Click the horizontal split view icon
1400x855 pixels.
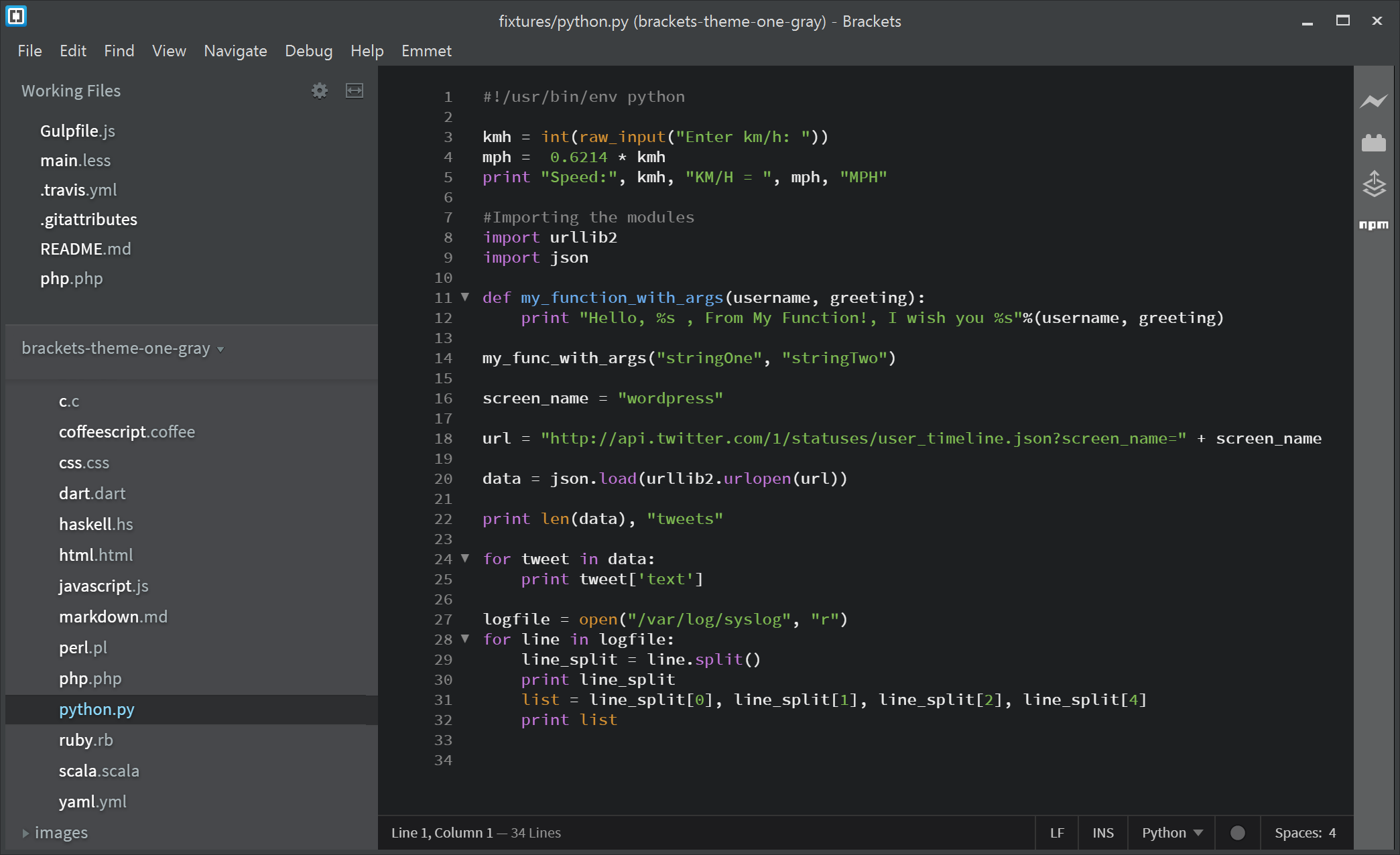[355, 90]
